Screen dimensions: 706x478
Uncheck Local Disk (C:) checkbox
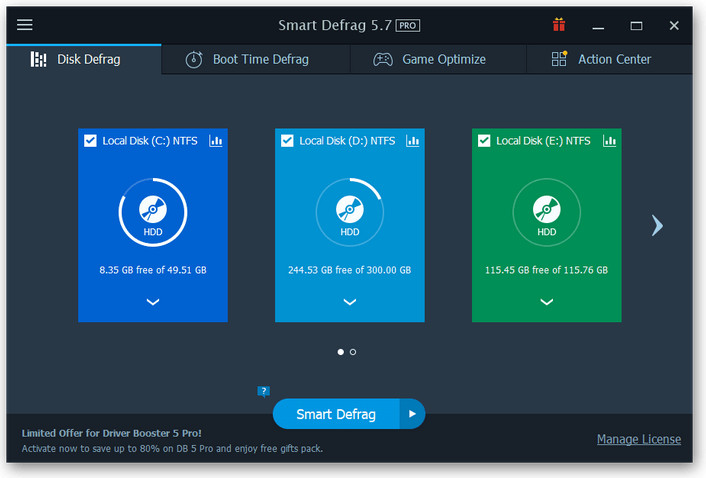[90, 141]
